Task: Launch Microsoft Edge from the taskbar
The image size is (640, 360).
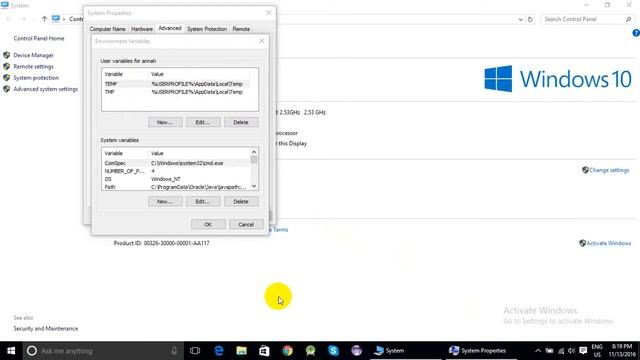Action: pyautogui.click(x=219, y=351)
